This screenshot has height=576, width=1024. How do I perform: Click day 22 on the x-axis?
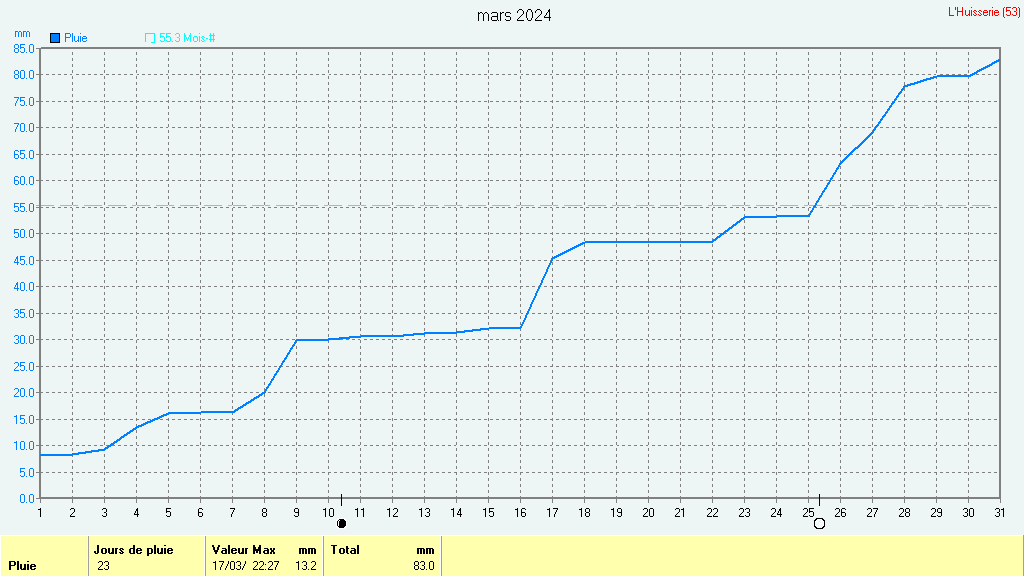click(x=712, y=513)
